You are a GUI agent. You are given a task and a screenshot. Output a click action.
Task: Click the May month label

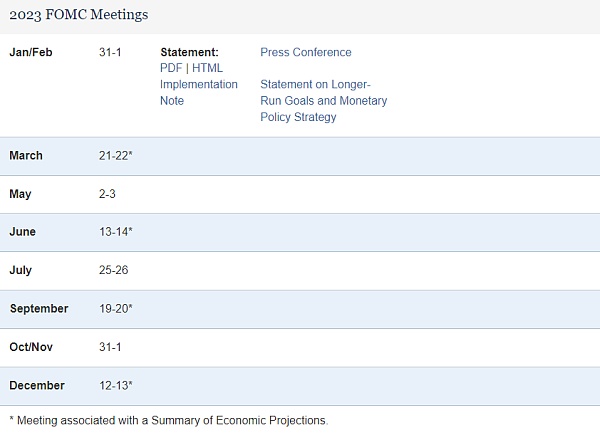pyautogui.click(x=20, y=194)
